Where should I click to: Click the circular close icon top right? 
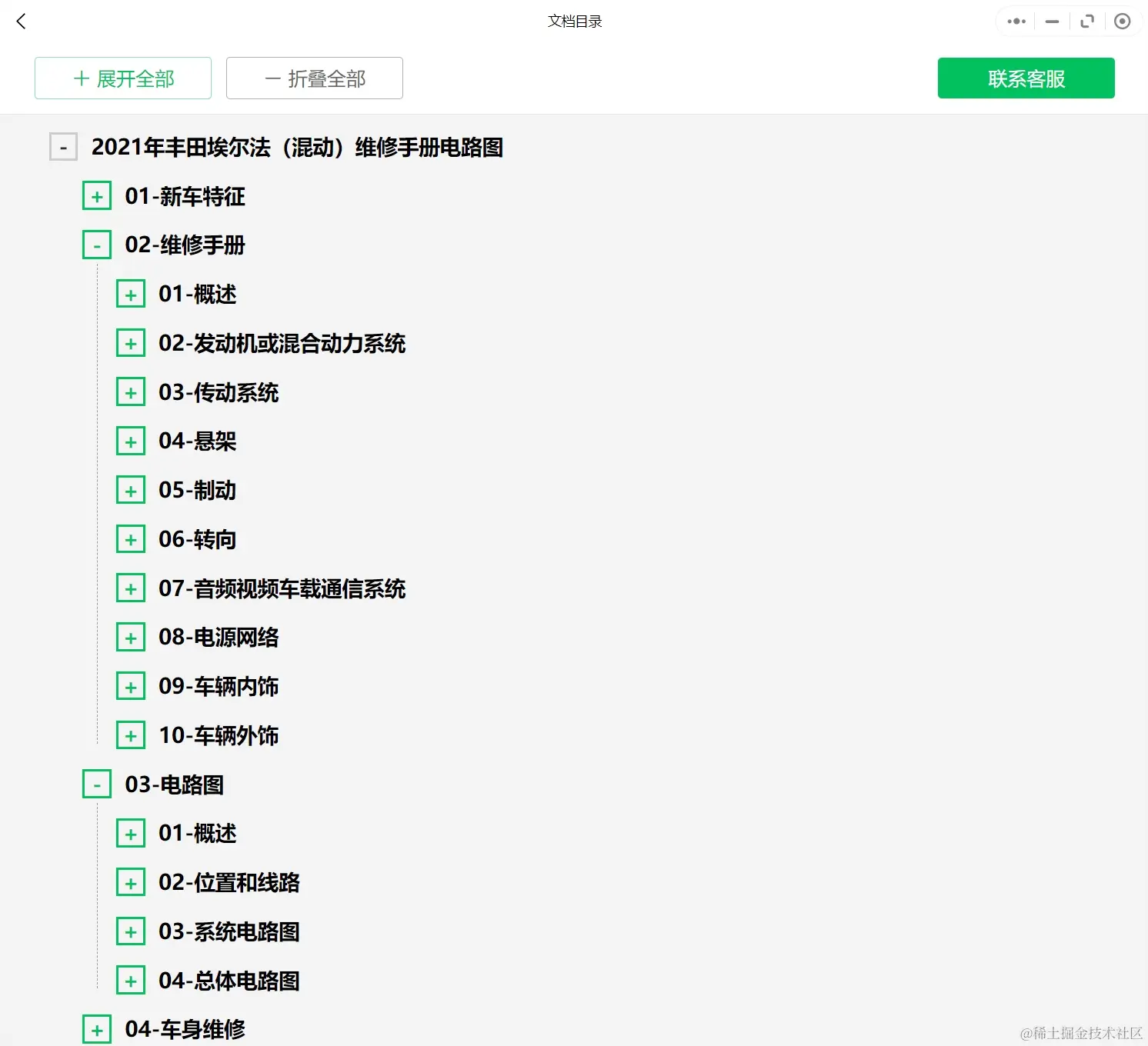point(1122,21)
